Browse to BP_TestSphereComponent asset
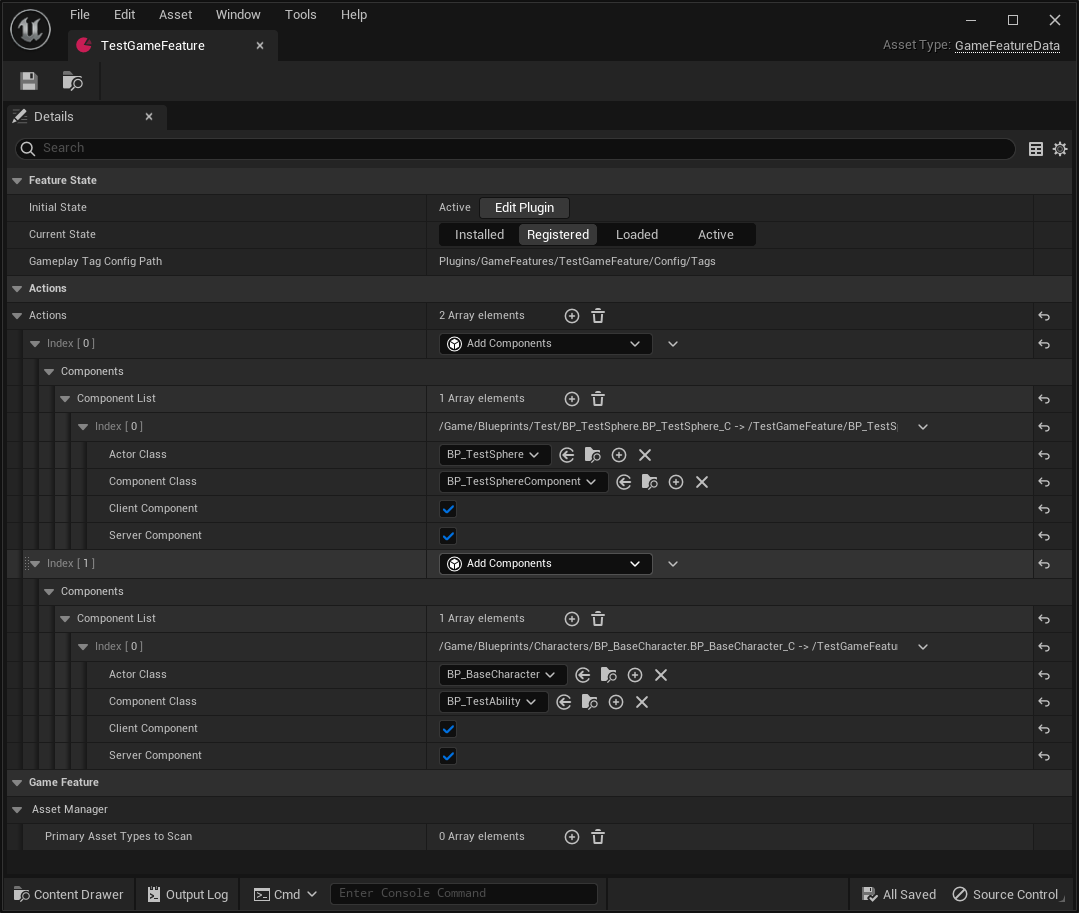The width and height of the screenshot is (1079, 913). 650,482
